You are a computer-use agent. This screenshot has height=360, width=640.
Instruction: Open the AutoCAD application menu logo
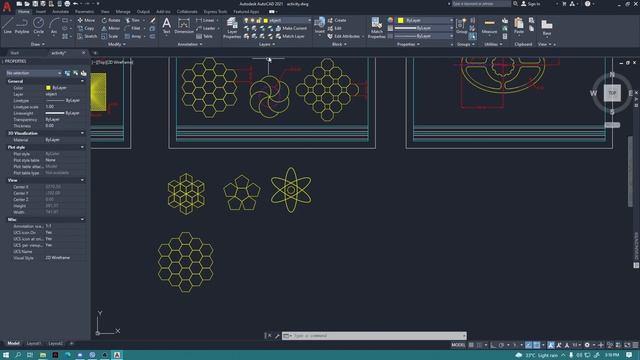coord(7,6)
